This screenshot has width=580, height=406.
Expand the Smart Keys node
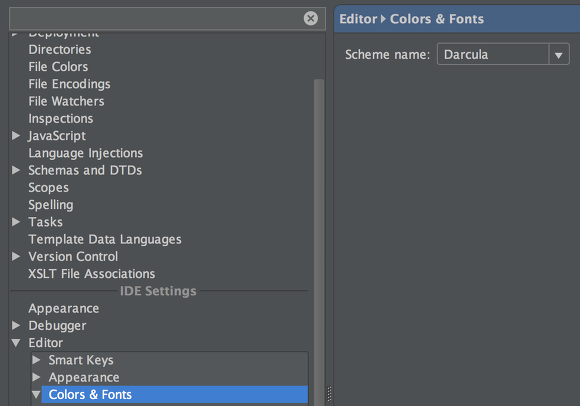pos(36,360)
